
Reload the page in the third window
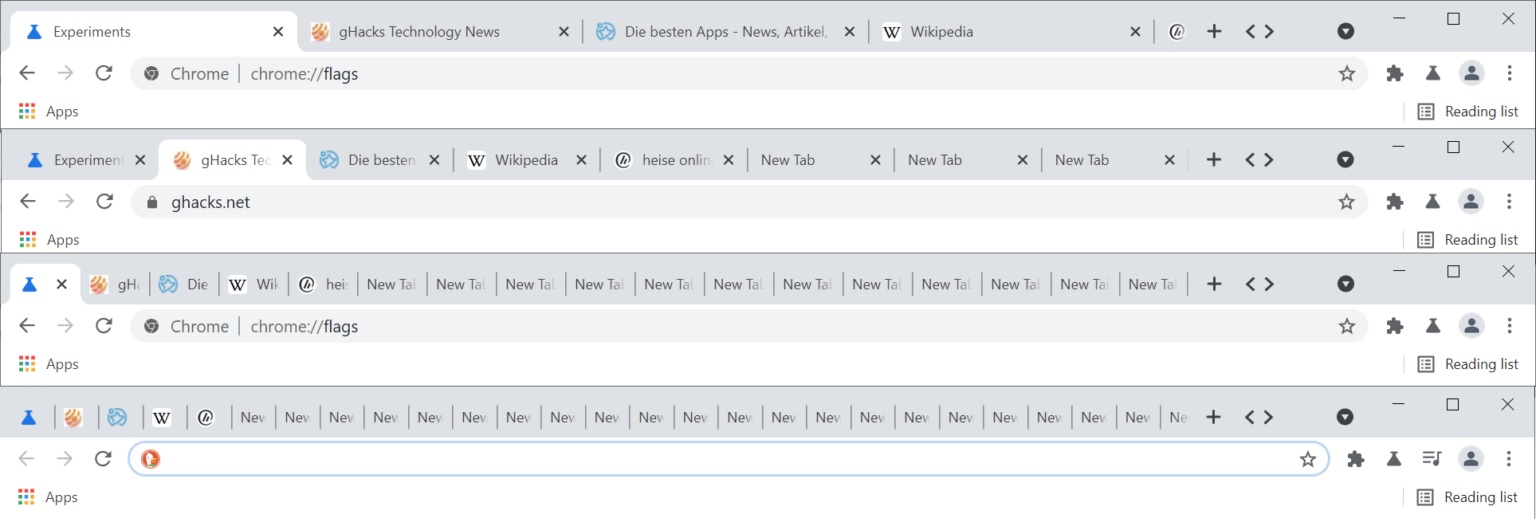point(103,325)
